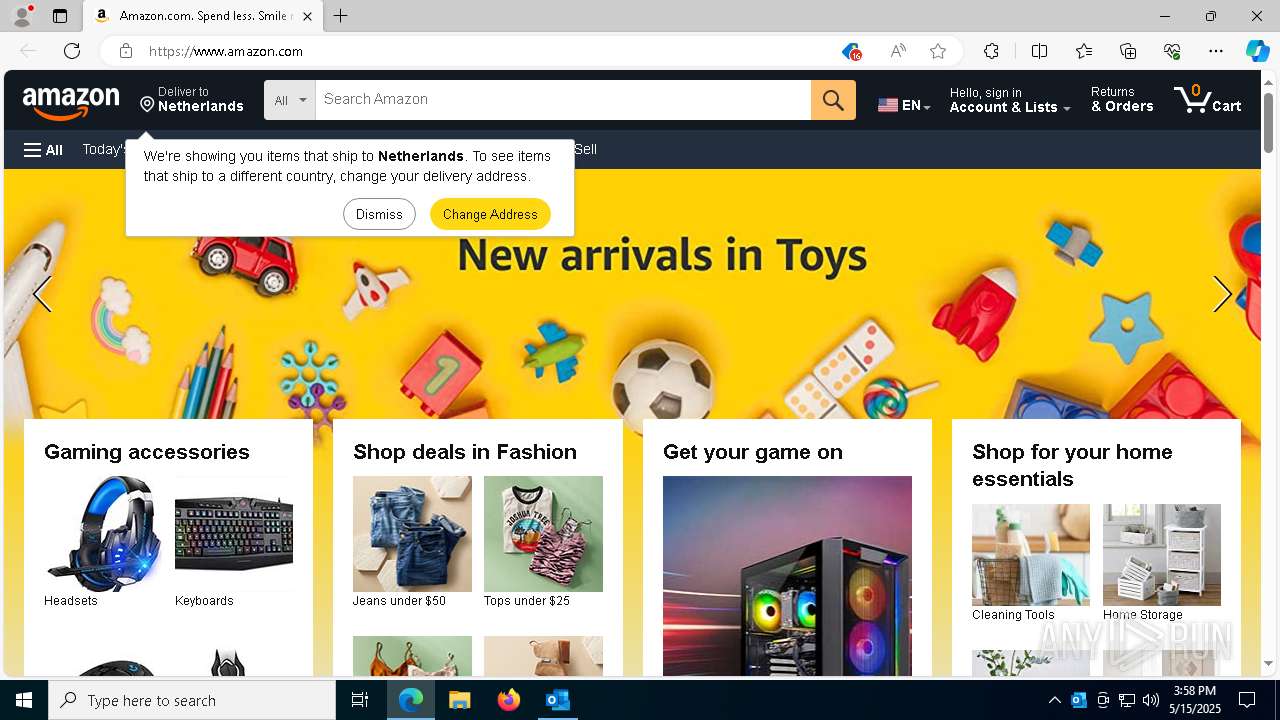This screenshot has width=1280, height=720.
Task: Open browser extensions puzzle icon
Action: point(991,51)
